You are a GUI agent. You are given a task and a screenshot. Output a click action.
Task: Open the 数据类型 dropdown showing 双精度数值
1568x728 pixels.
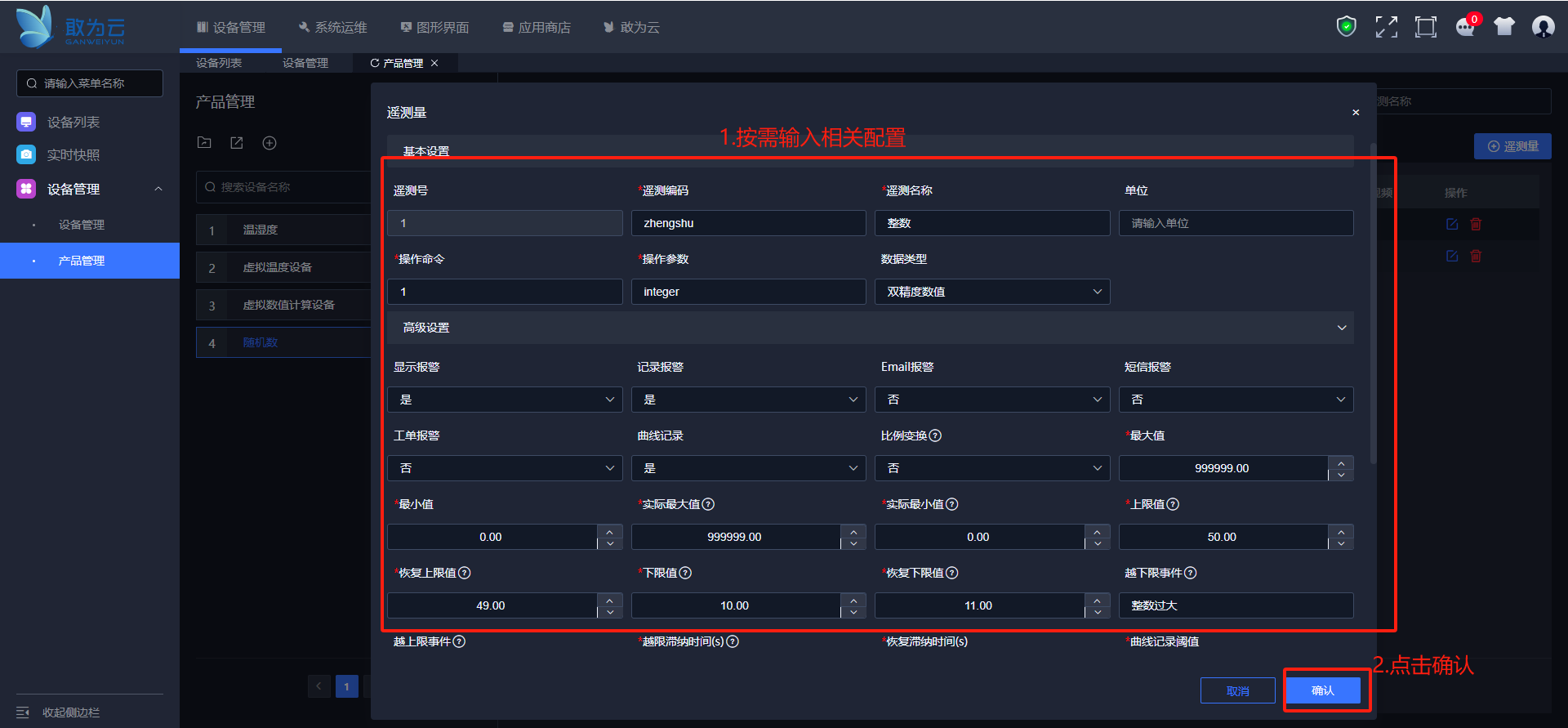(991, 292)
